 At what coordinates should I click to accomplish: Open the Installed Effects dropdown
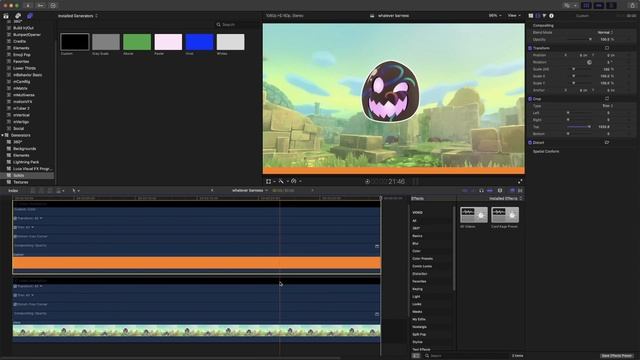click(x=505, y=198)
